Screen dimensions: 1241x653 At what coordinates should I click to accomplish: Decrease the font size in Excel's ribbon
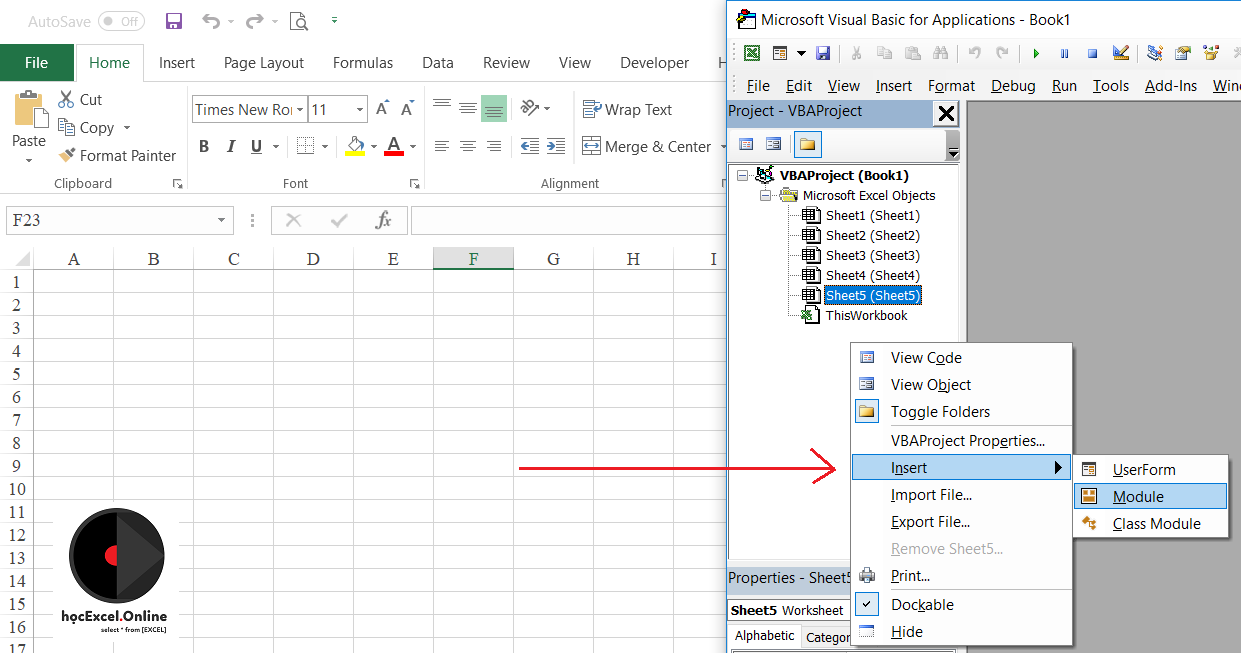[x=407, y=109]
